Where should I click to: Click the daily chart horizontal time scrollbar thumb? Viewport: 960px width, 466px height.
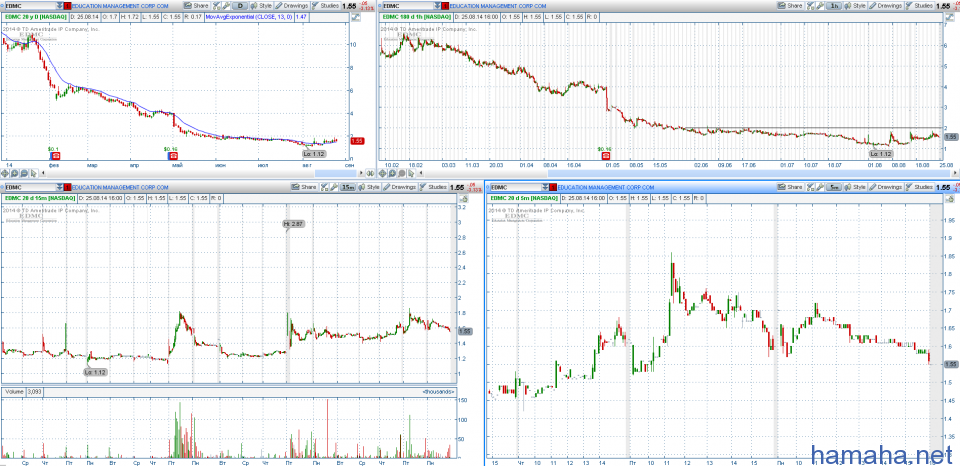[x=336, y=173]
